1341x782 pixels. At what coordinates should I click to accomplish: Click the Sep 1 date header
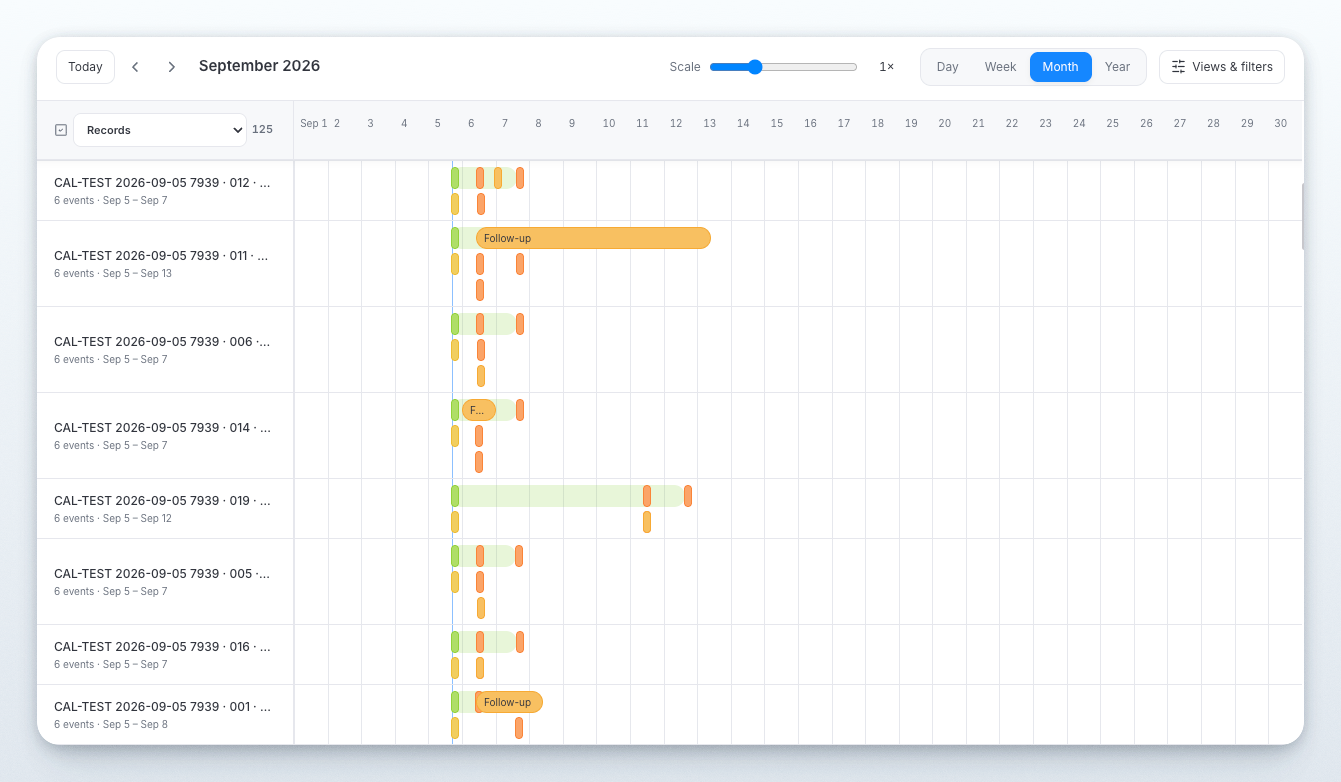(313, 123)
